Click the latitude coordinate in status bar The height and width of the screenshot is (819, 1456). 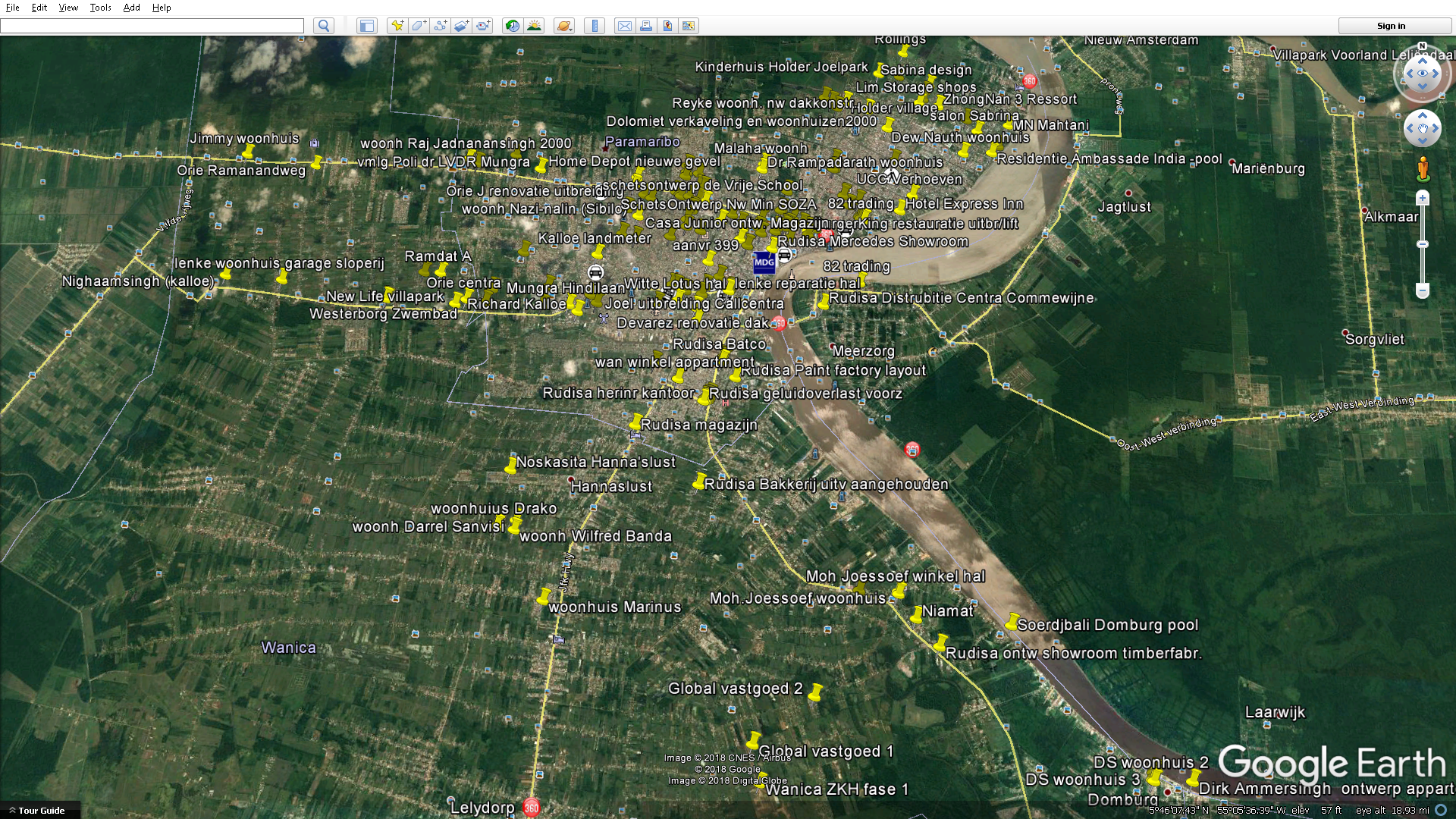click(1180, 811)
